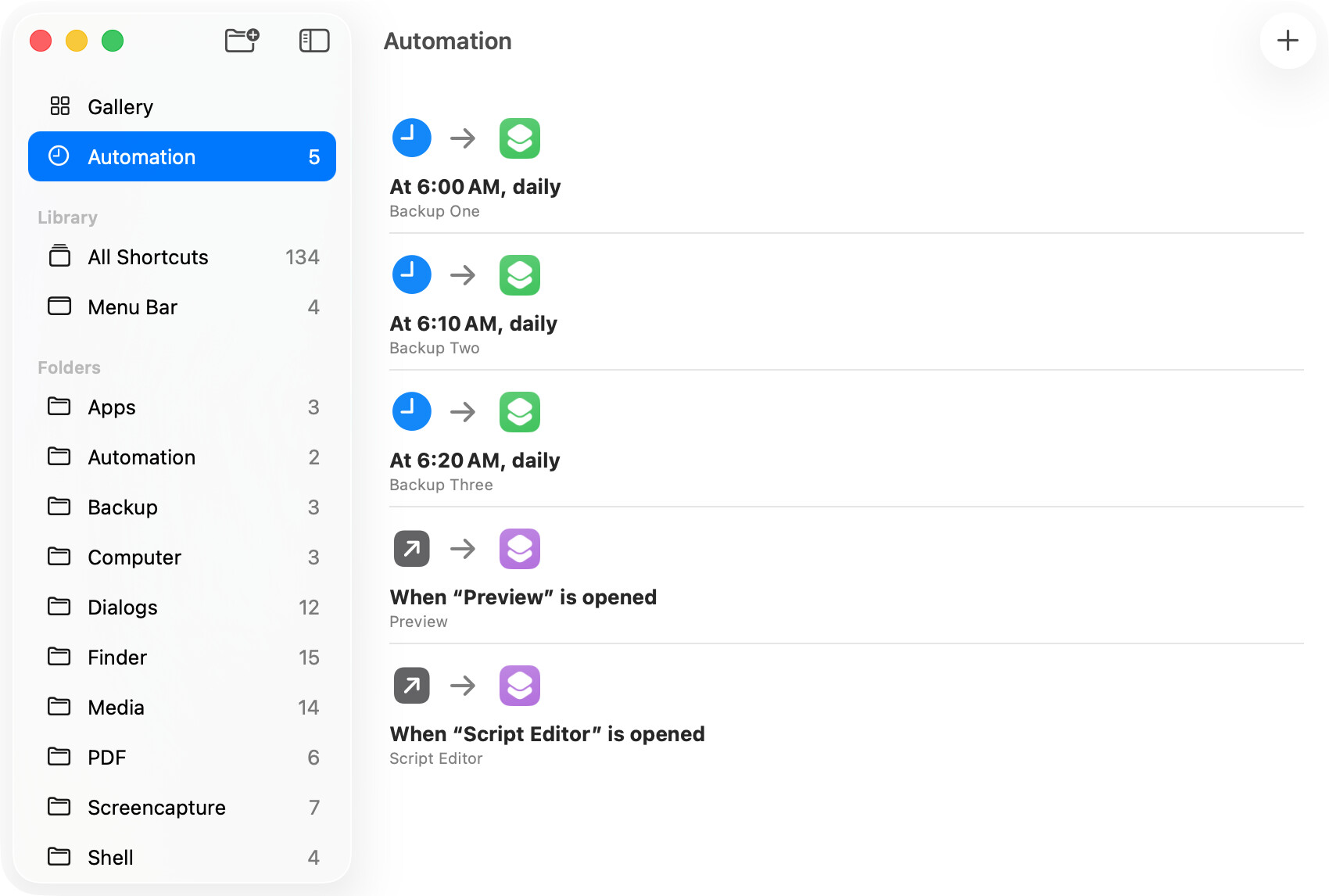Screen dimensions: 1329x896
Task: Click the green shortcut icon for Backup Three
Action: click(520, 412)
